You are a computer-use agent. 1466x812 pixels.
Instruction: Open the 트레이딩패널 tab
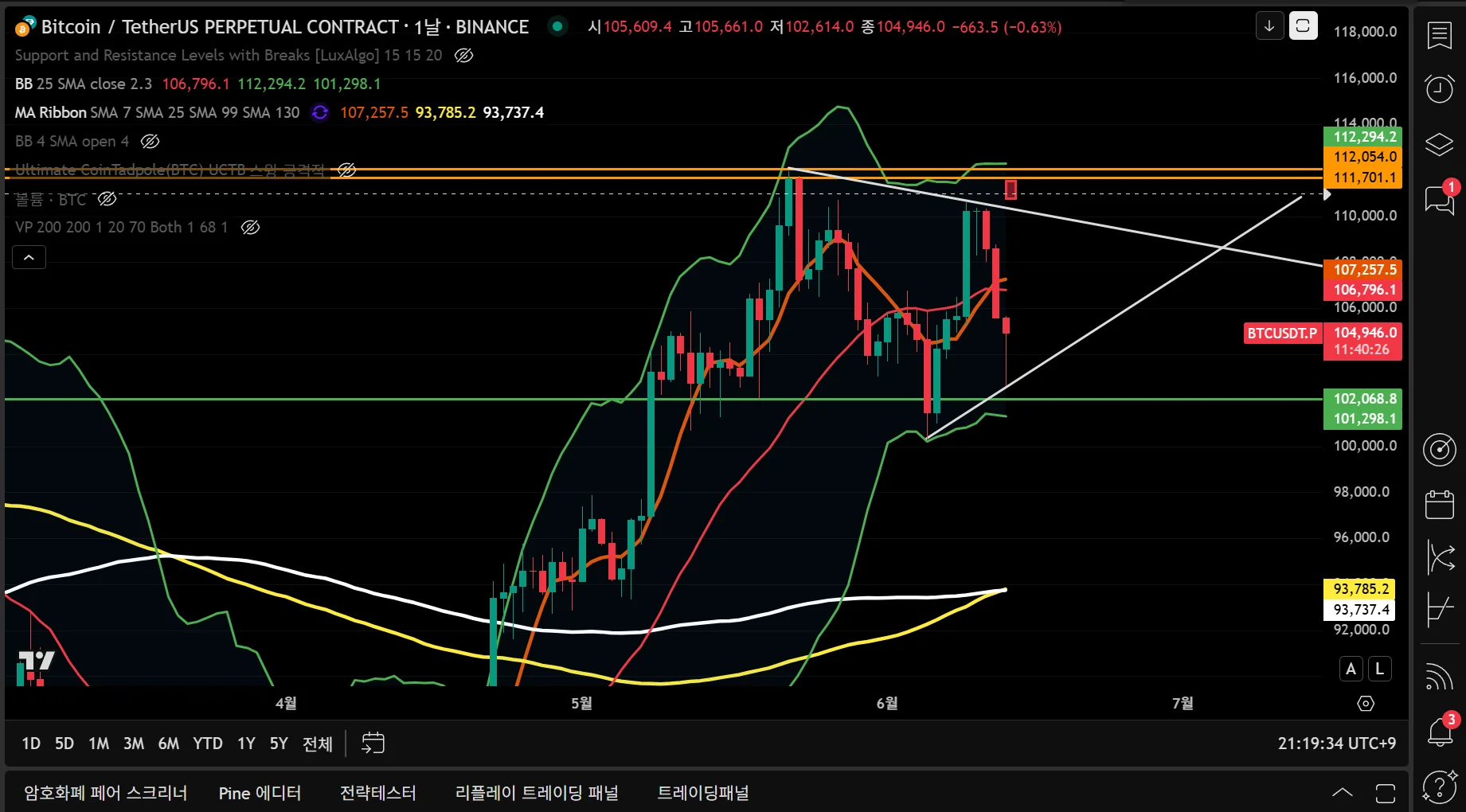point(703,793)
